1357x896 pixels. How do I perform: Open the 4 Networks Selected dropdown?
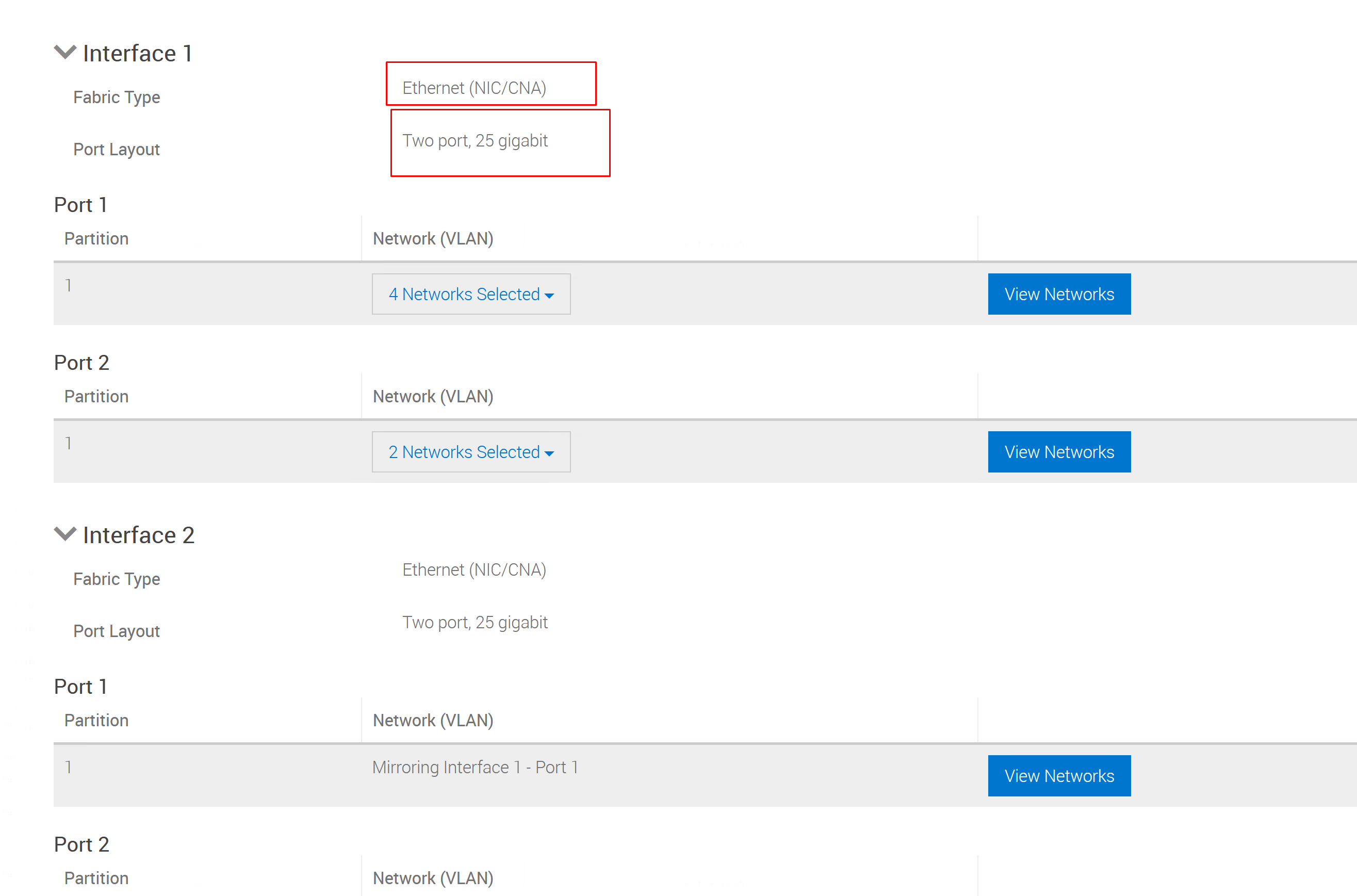point(471,295)
